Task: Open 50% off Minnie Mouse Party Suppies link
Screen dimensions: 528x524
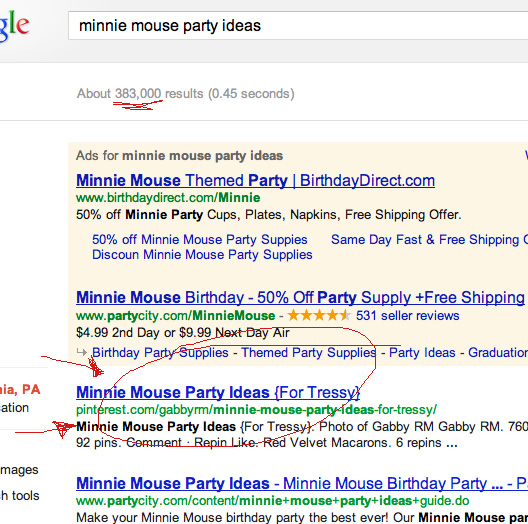Action: coord(200,239)
